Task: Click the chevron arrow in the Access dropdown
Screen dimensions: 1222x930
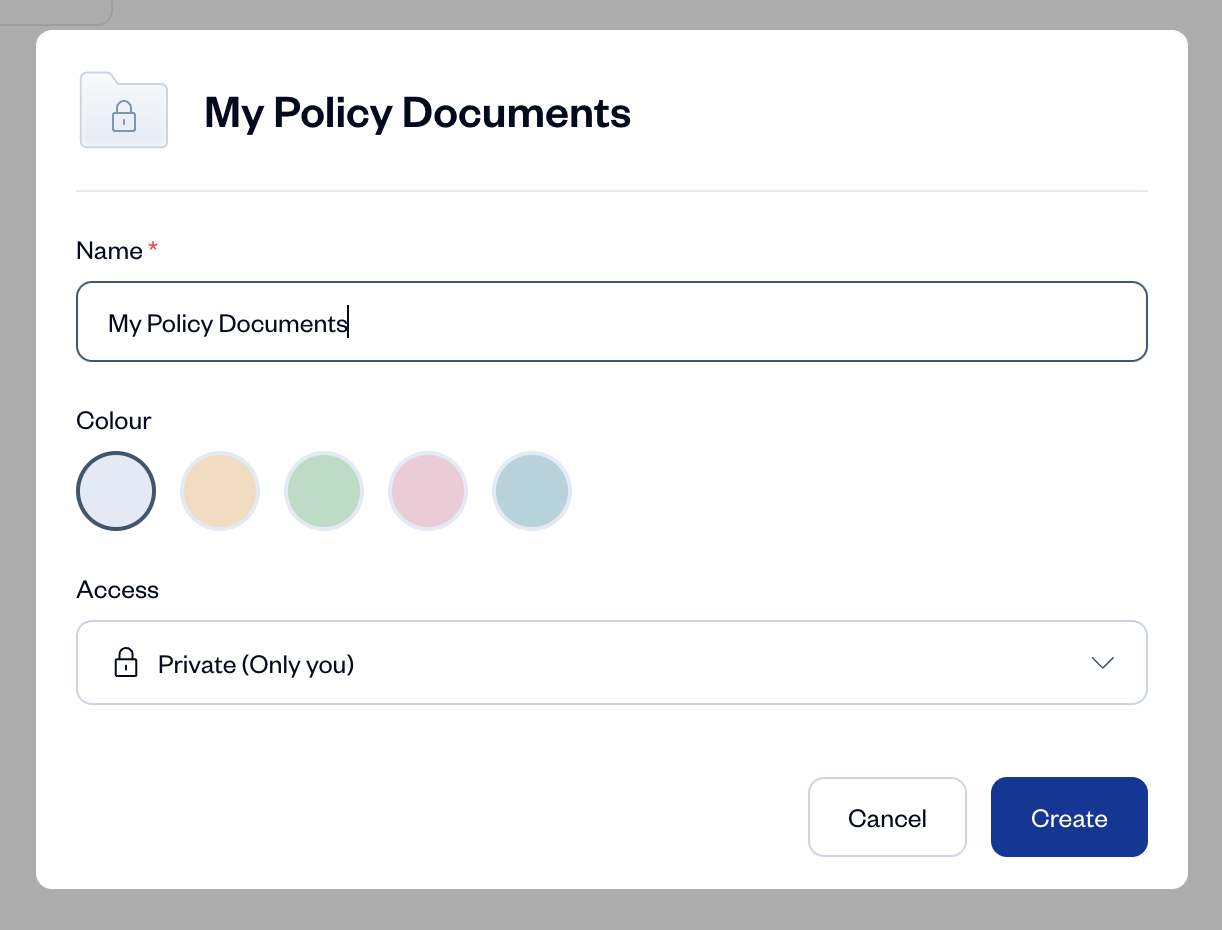Action: click(x=1103, y=663)
